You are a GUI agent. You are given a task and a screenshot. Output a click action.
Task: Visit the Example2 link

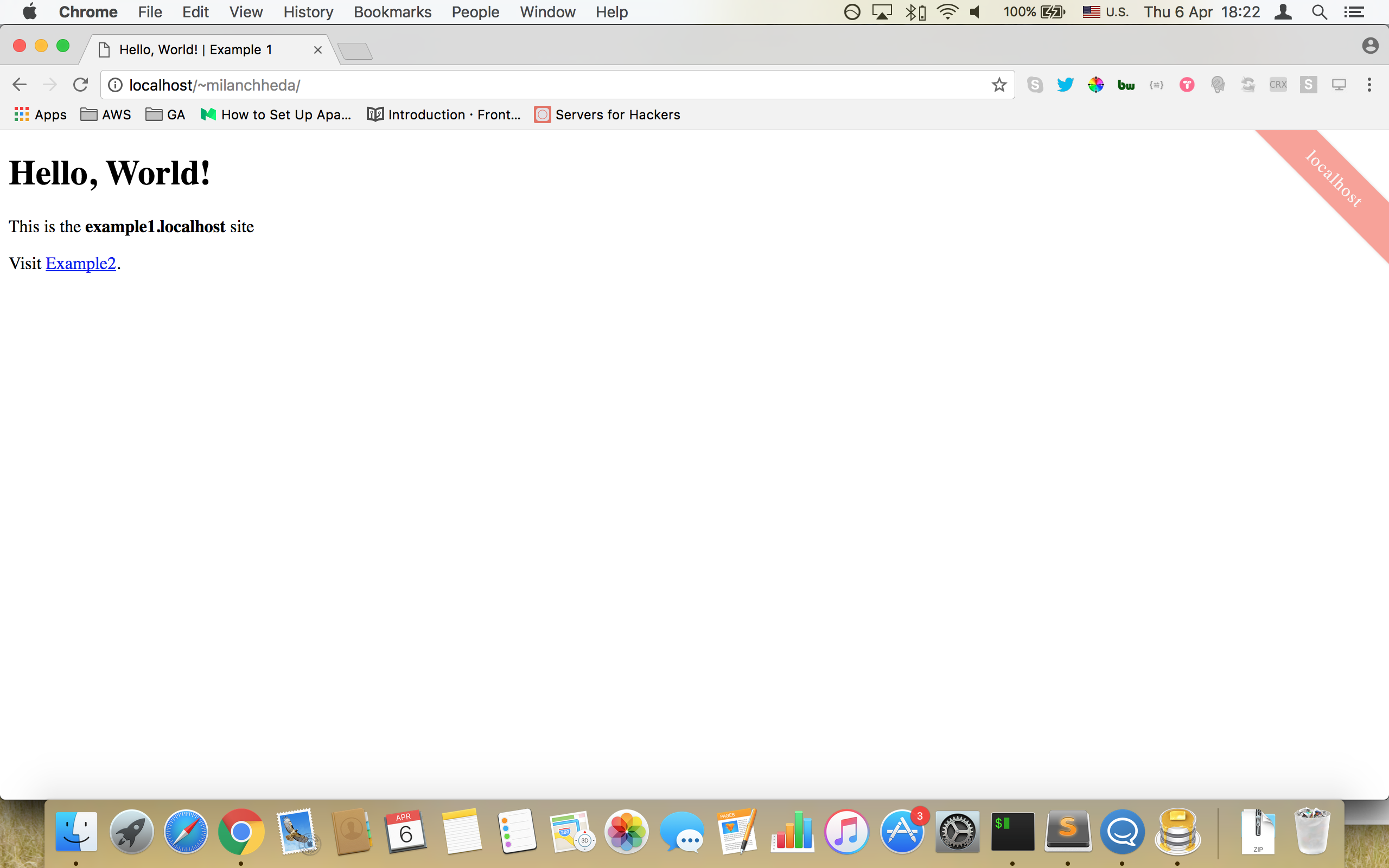[81, 263]
